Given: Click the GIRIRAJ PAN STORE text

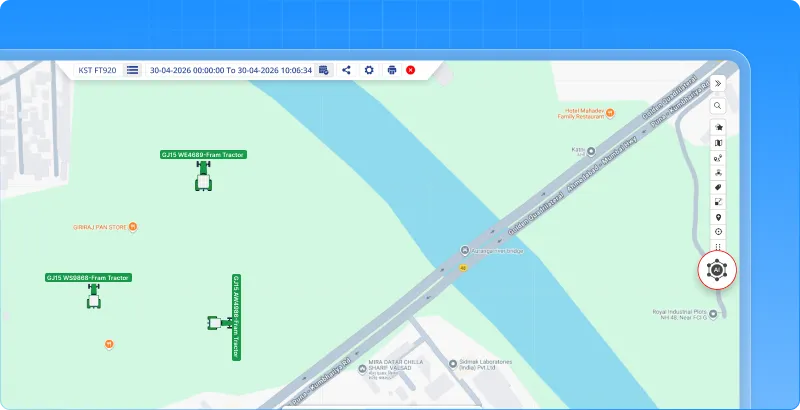Looking at the screenshot, I should [x=100, y=227].
